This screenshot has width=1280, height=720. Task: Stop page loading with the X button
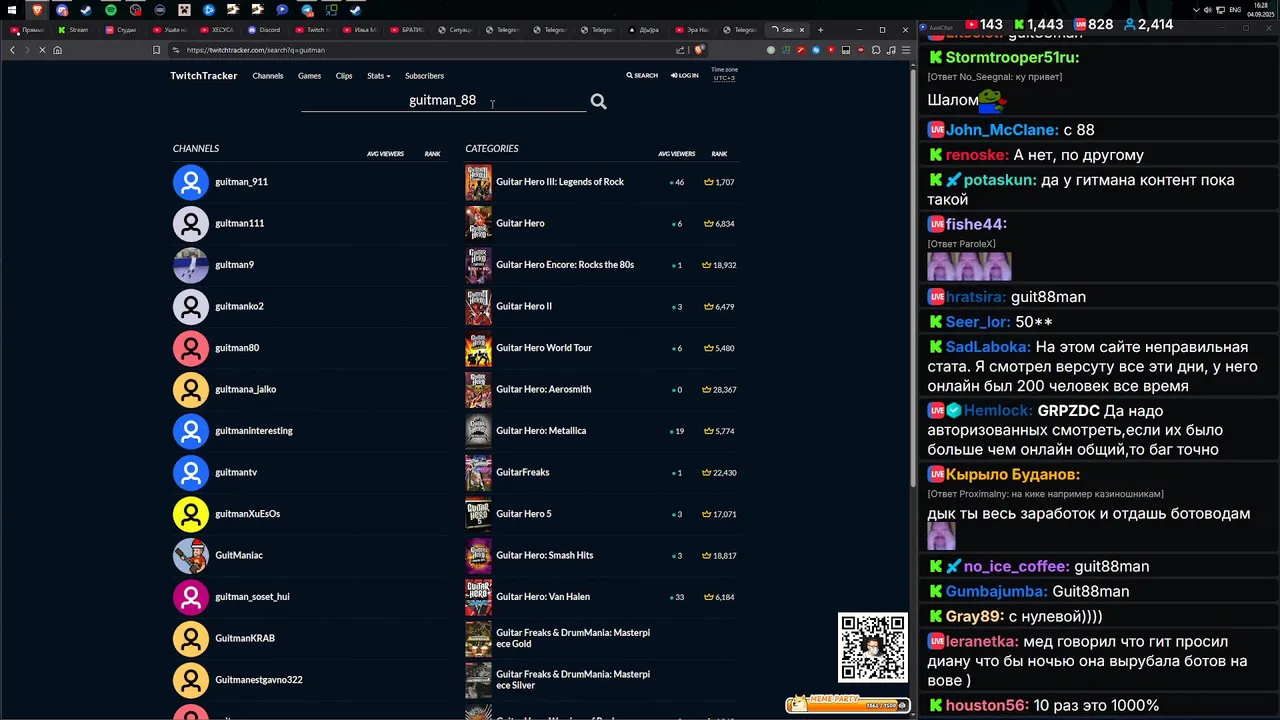42,50
